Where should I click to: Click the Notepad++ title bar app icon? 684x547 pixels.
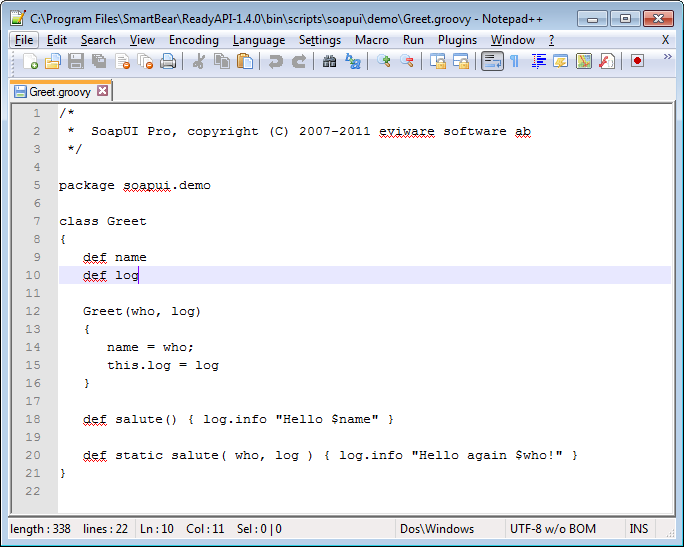tap(18, 18)
